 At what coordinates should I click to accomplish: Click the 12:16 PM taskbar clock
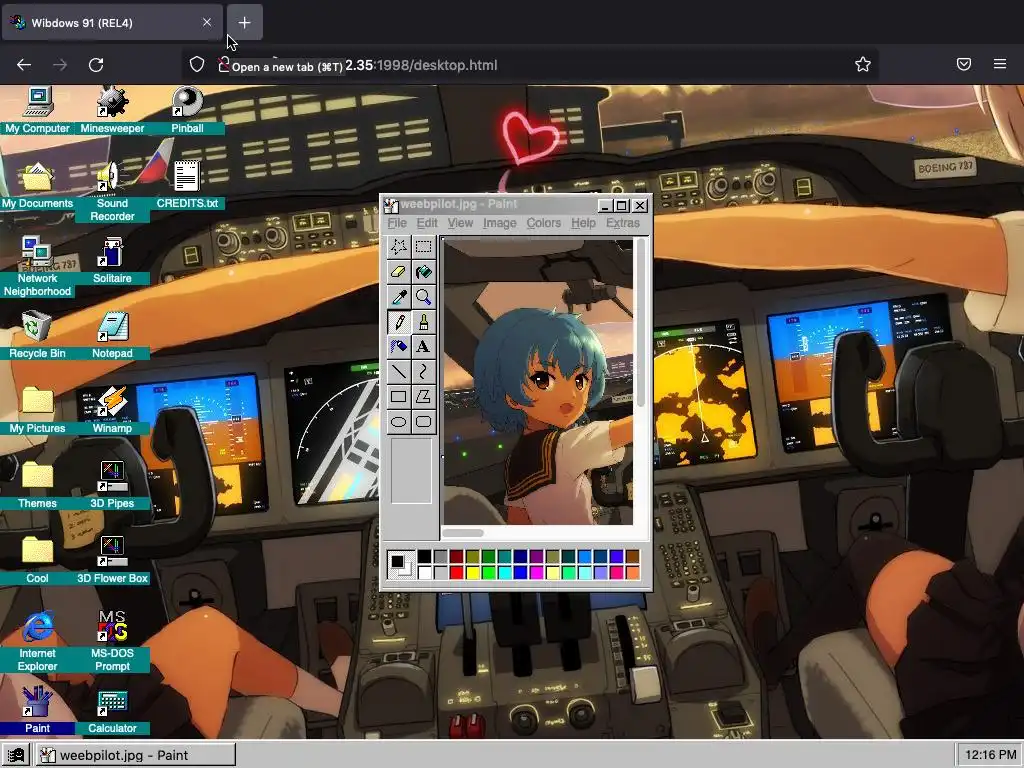[x=989, y=755]
